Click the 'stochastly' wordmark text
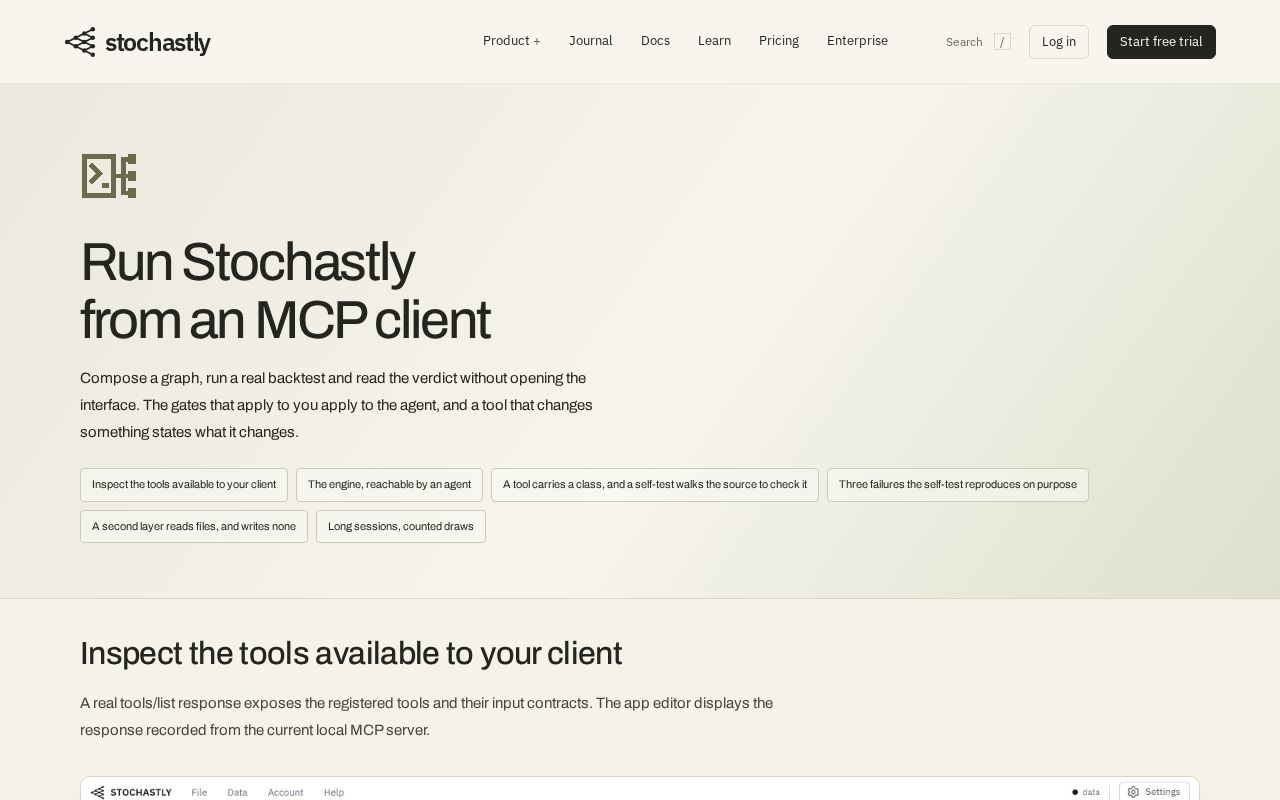The width and height of the screenshot is (1280, 800). pos(158,43)
